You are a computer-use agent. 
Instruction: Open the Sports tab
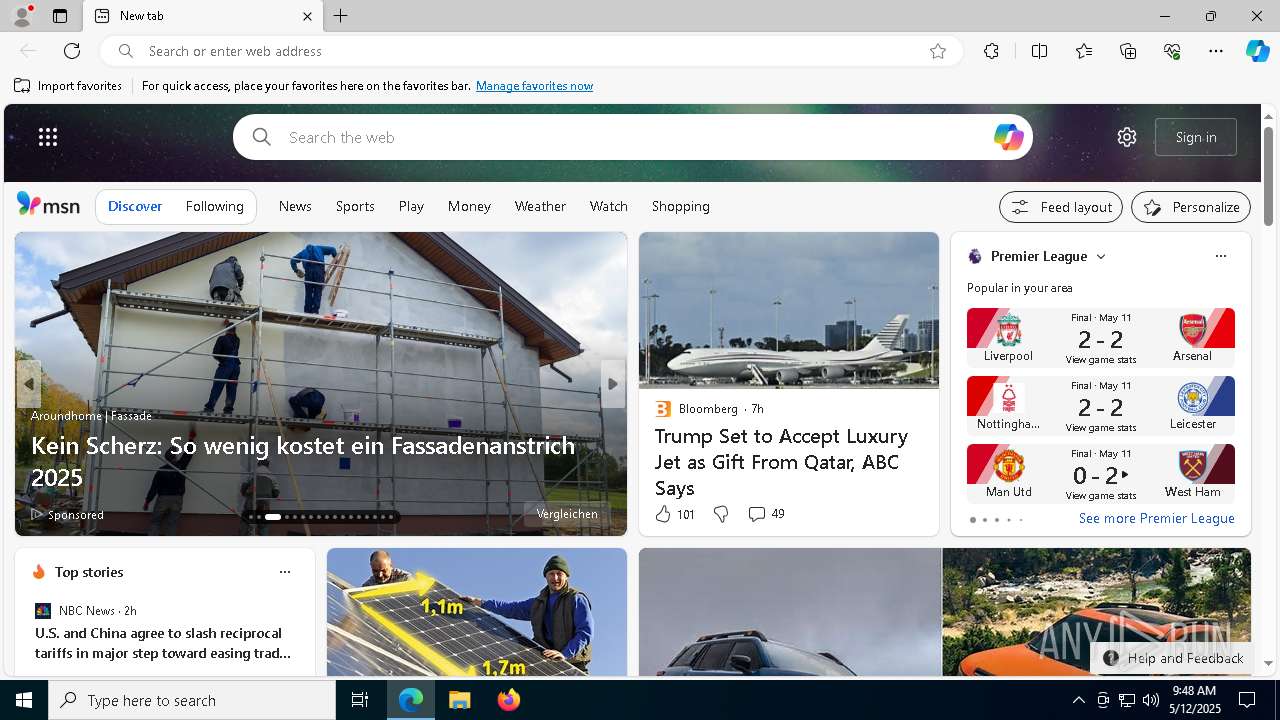(x=355, y=206)
